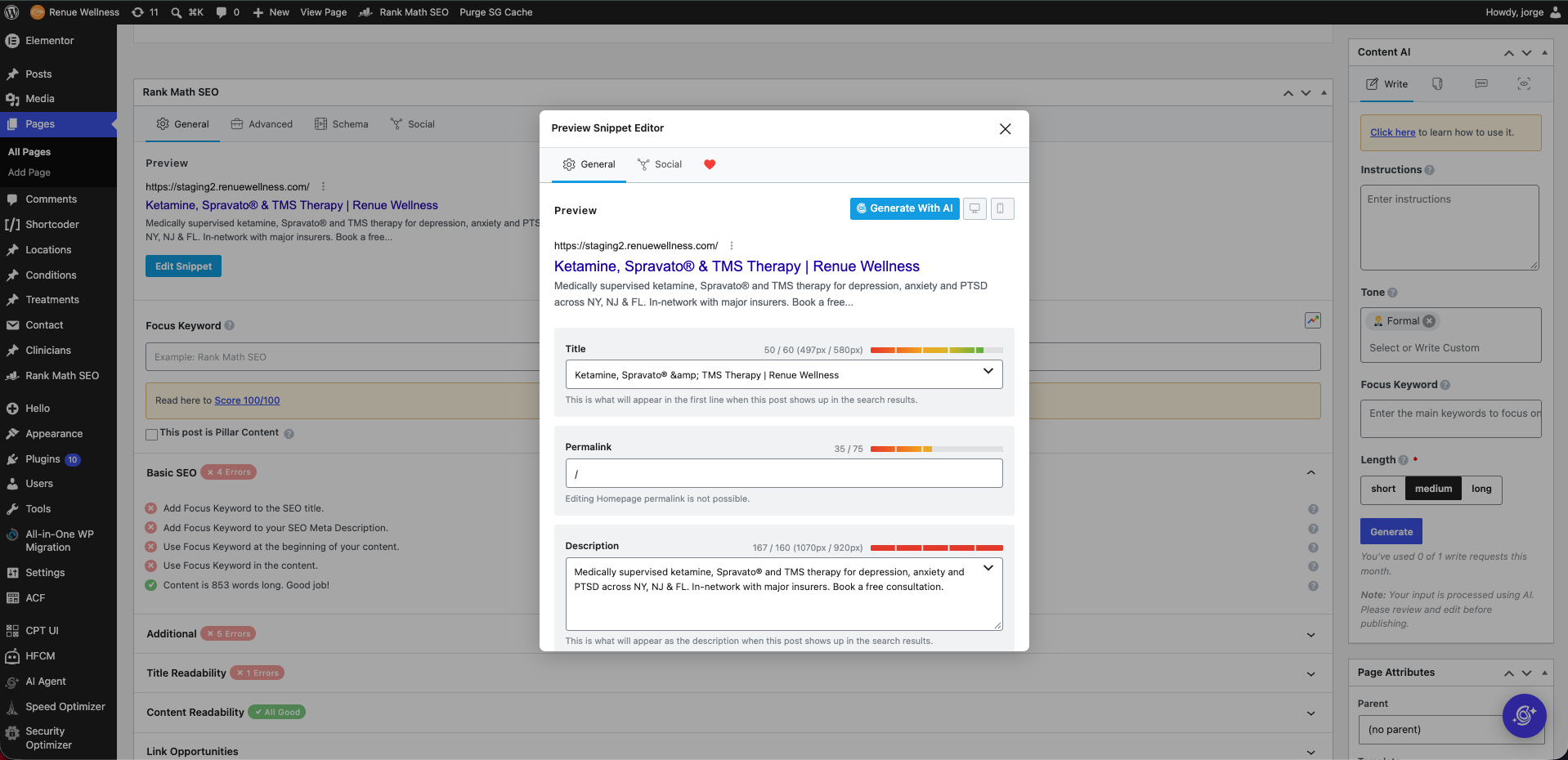Toggle the Content AI panel collapse triangle
This screenshot has width=1568, height=760.
pos(1544,52)
